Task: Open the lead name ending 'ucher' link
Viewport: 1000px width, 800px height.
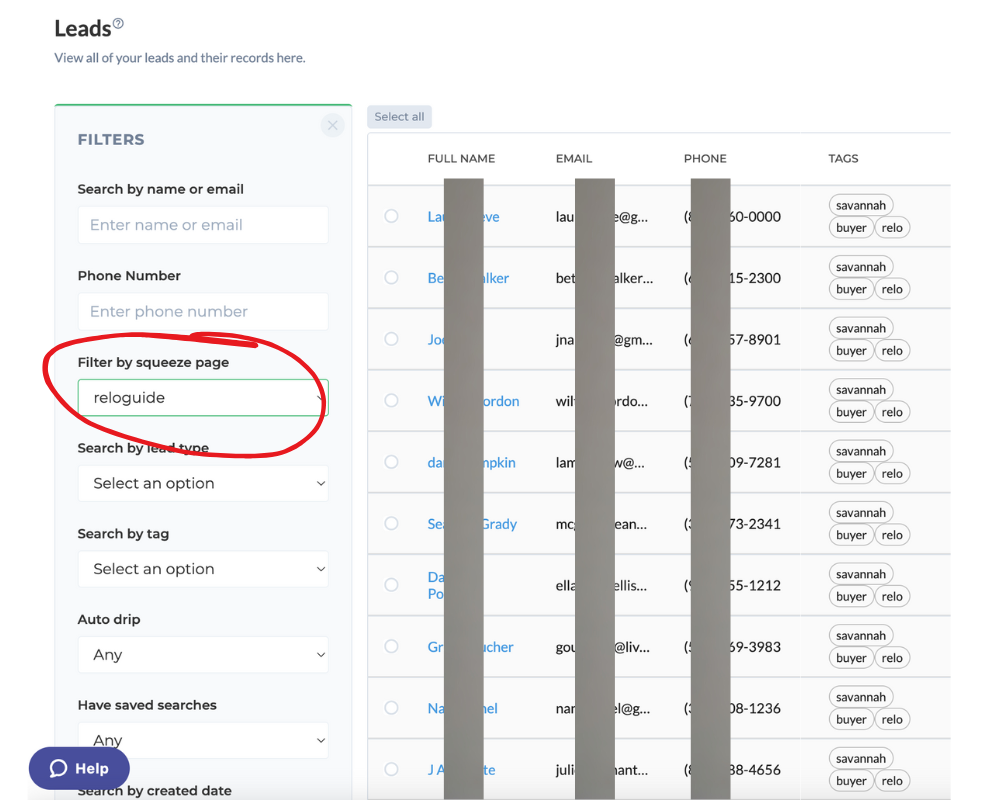Action: (x=470, y=647)
